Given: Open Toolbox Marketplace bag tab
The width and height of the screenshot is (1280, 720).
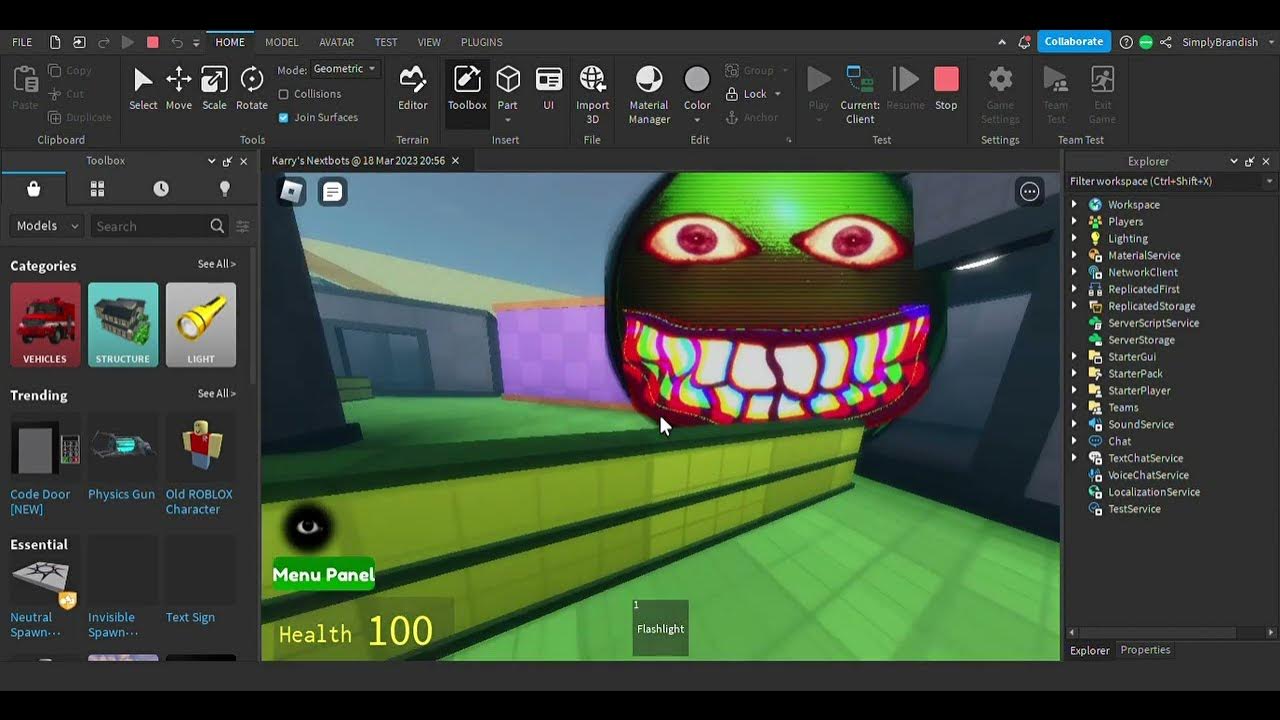Looking at the screenshot, I should (34, 189).
